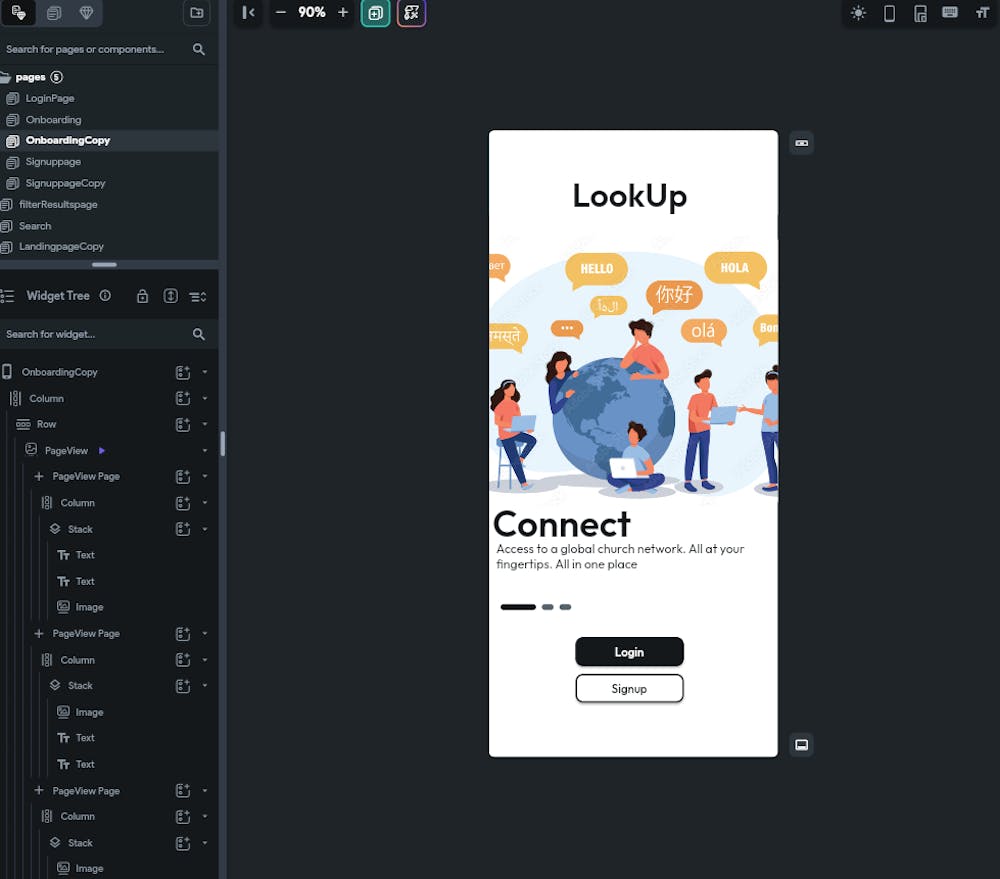Toggle the on-screen keyboard preview
Viewport: 1000px width, 879px height.
point(950,13)
